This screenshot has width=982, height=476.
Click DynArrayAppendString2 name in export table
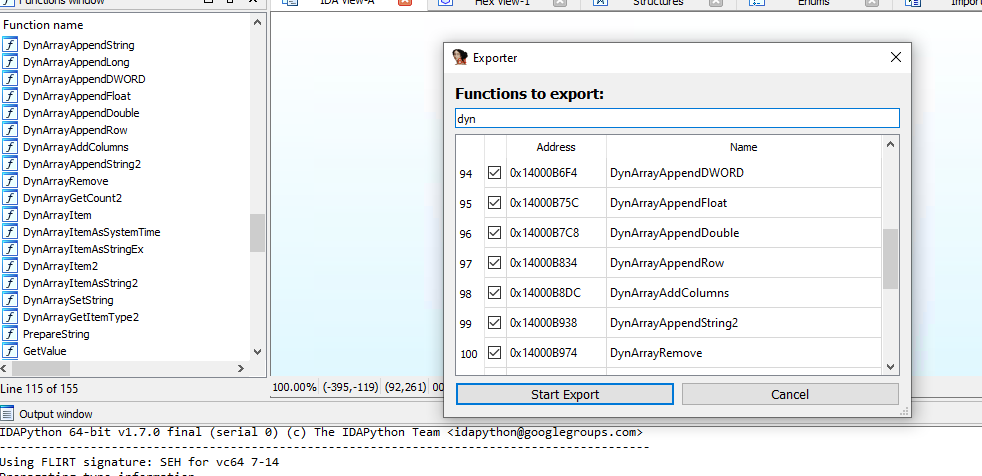674,323
